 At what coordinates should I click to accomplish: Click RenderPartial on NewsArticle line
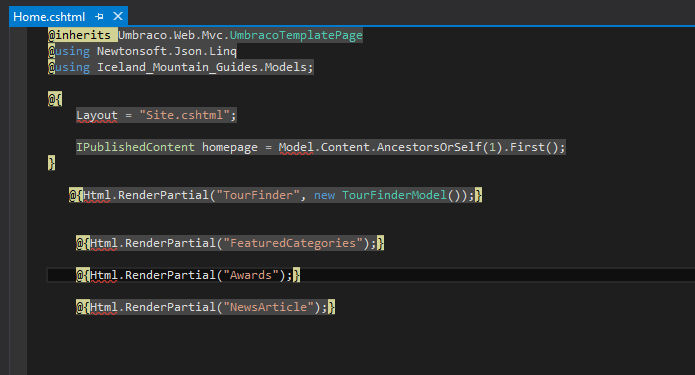coord(170,307)
